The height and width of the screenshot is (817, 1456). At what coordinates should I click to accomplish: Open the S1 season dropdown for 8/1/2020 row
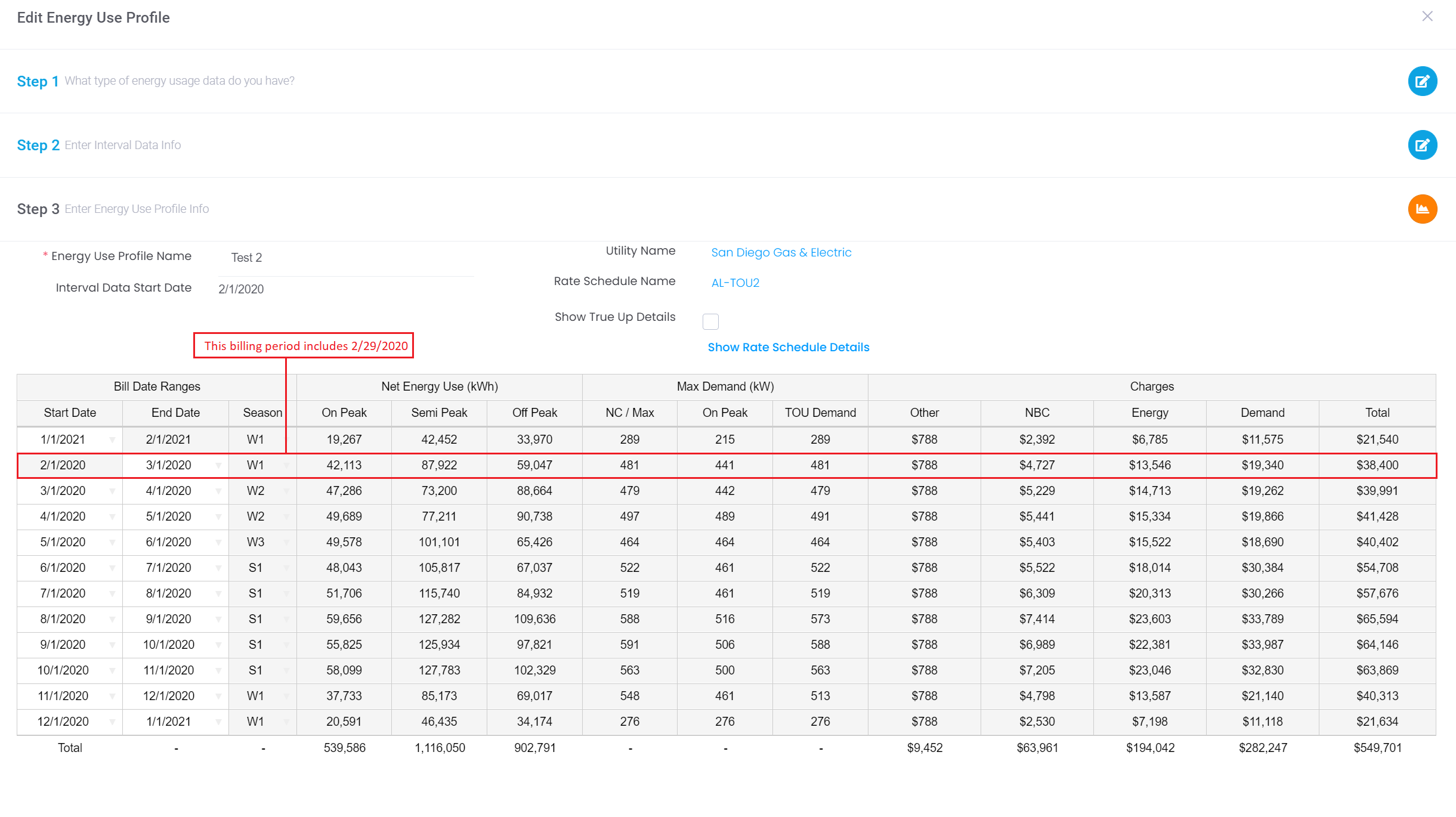(x=286, y=619)
